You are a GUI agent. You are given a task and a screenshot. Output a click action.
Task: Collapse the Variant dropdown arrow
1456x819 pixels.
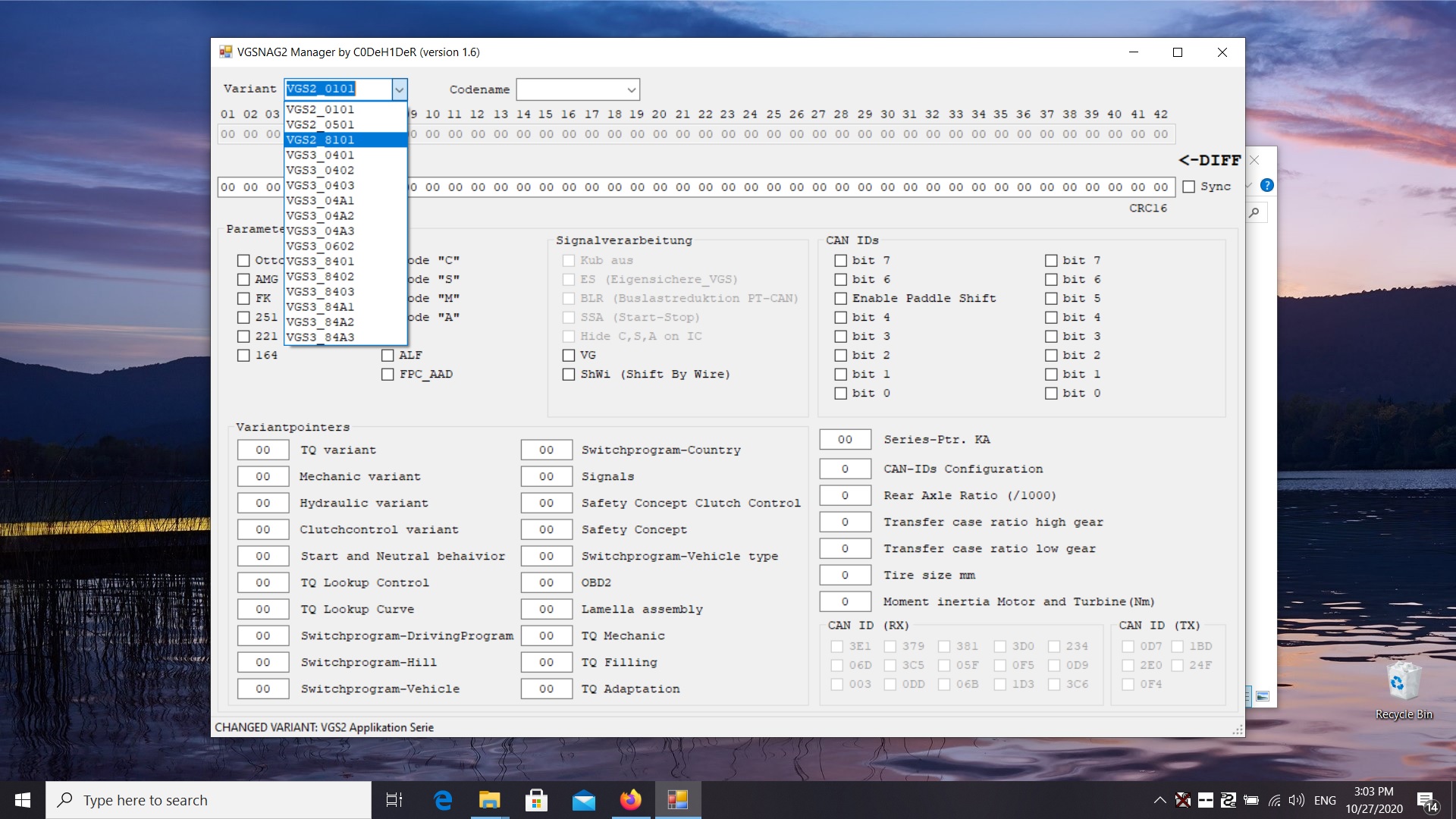click(x=399, y=89)
